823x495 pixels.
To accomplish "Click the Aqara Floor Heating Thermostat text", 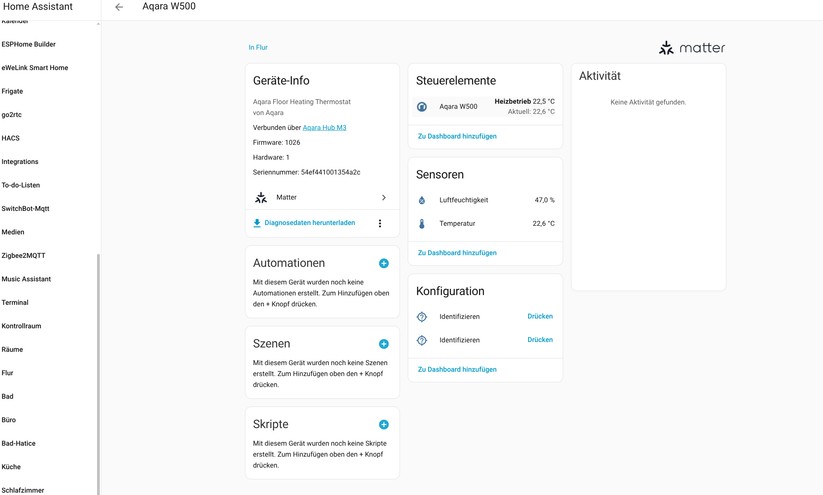I will (x=302, y=102).
